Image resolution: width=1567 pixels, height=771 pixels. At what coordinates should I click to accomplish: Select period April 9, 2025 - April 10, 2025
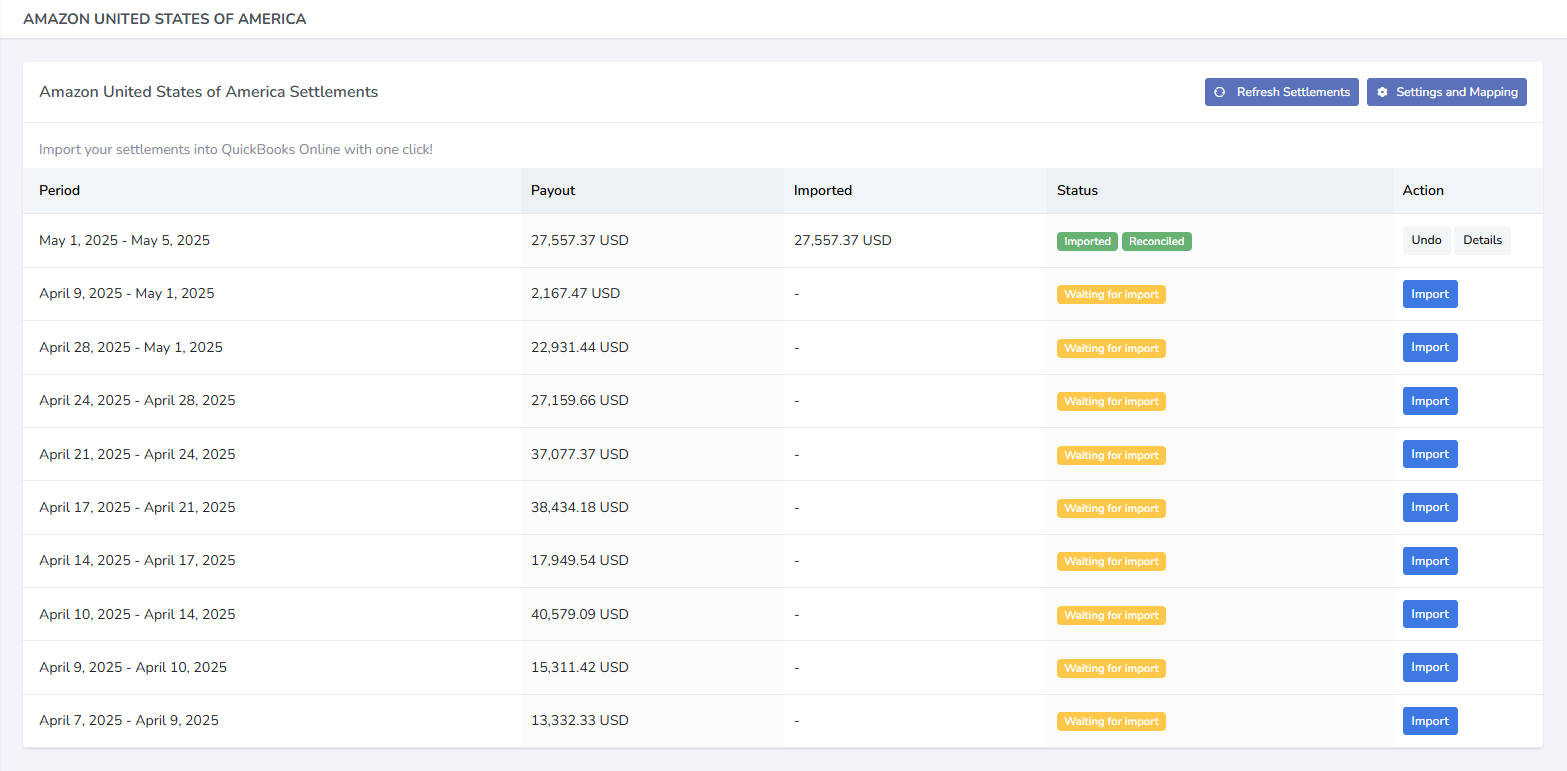coord(133,667)
